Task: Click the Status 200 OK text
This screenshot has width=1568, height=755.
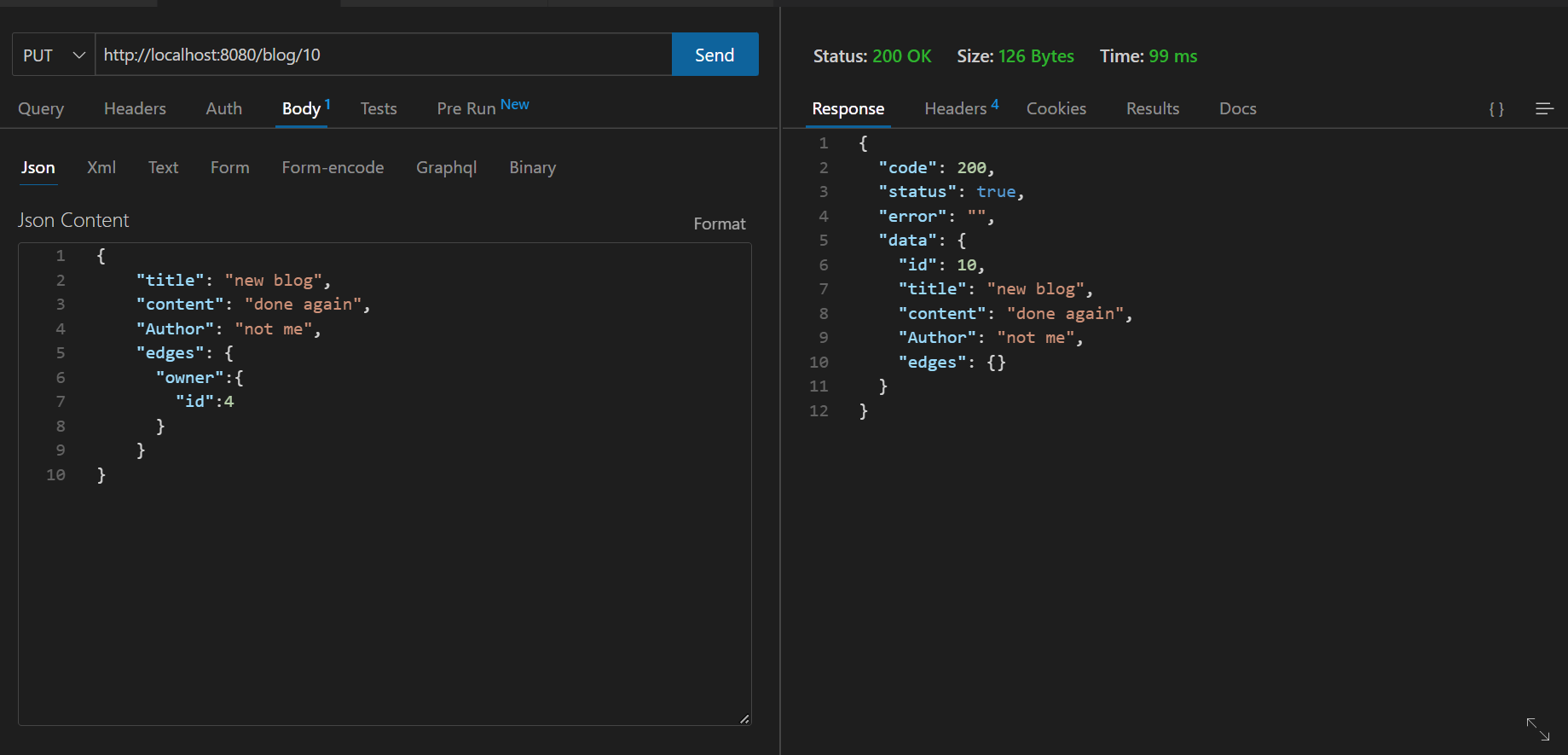Action: (x=872, y=56)
